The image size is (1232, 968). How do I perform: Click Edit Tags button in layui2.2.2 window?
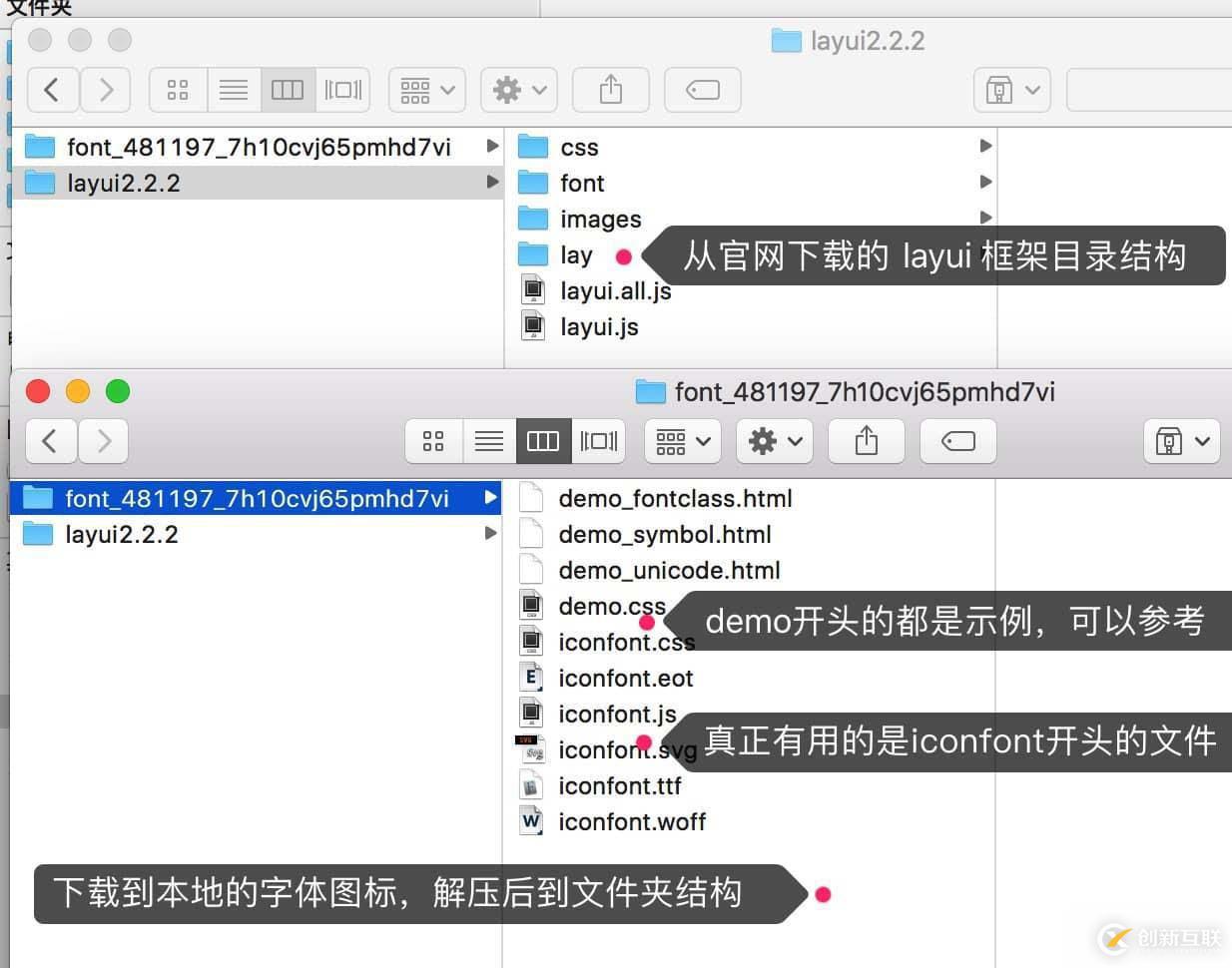[x=703, y=90]
